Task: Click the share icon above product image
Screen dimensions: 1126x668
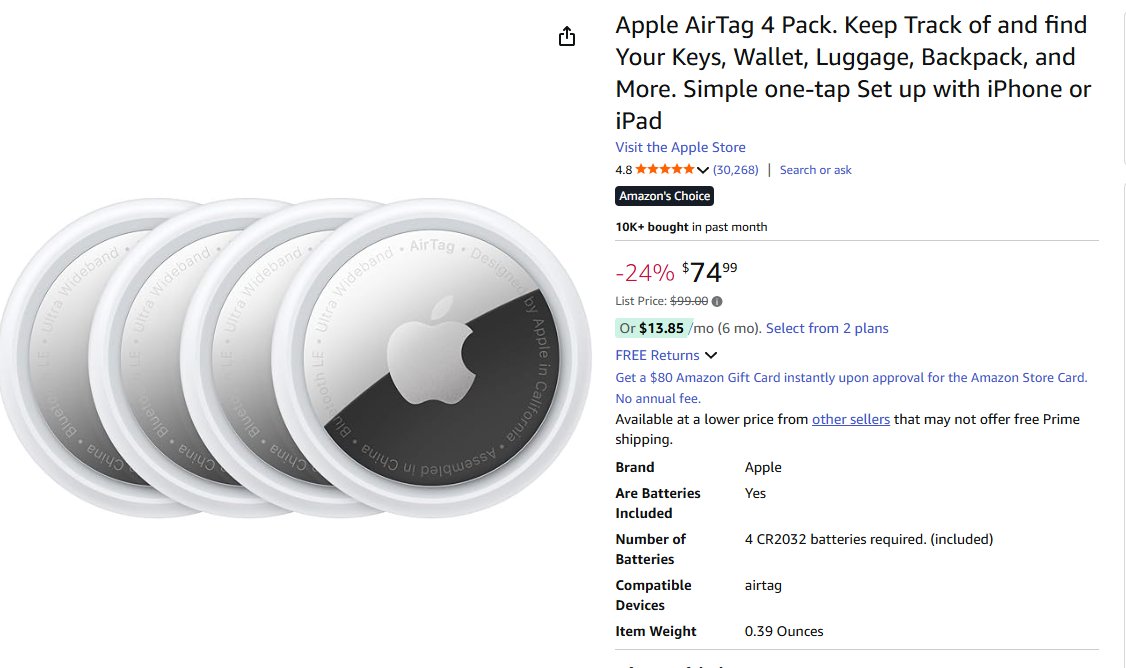Action: [x=567, y=36]
